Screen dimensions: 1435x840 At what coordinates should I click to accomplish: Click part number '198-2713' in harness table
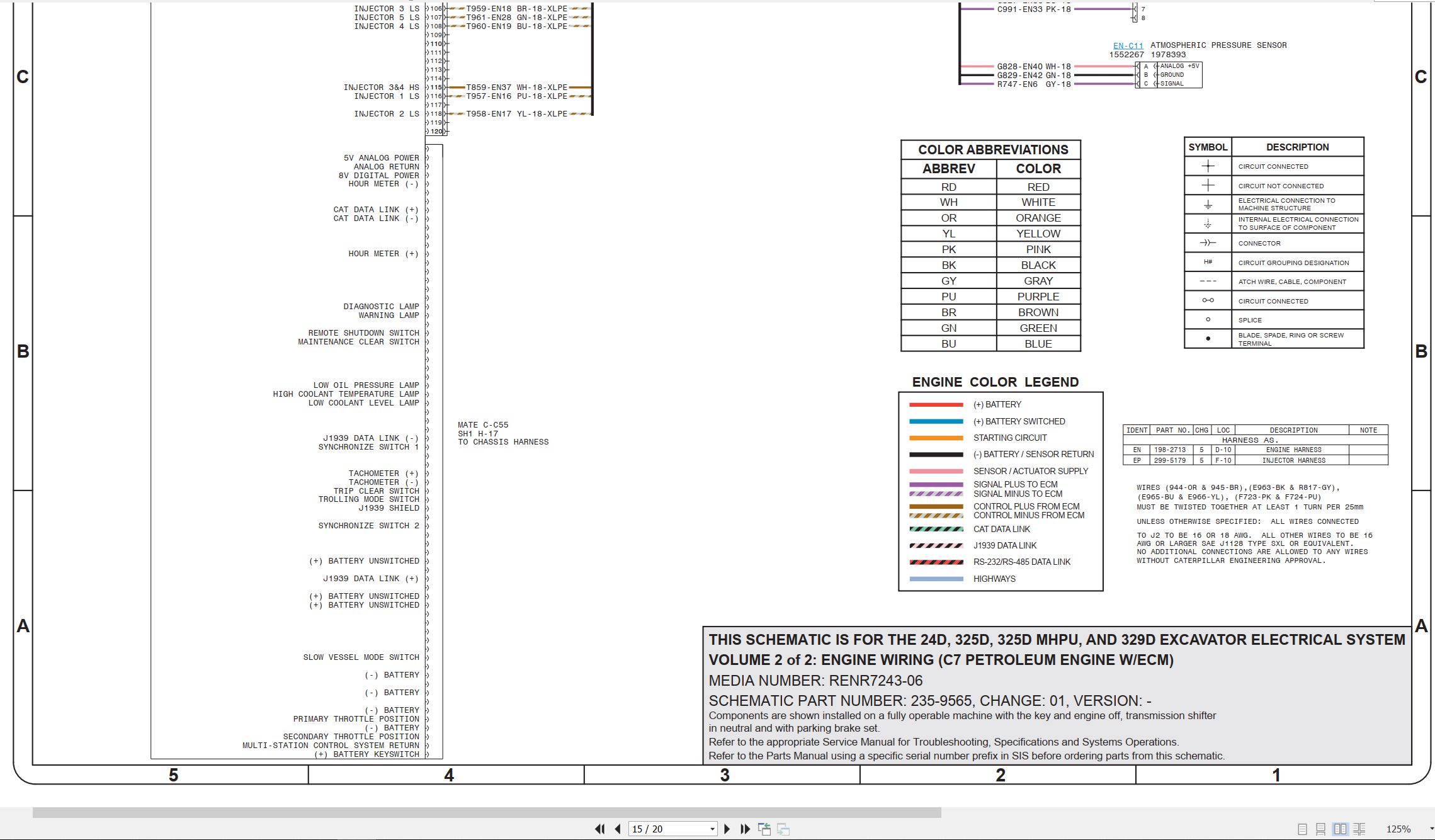[1170, 450]
